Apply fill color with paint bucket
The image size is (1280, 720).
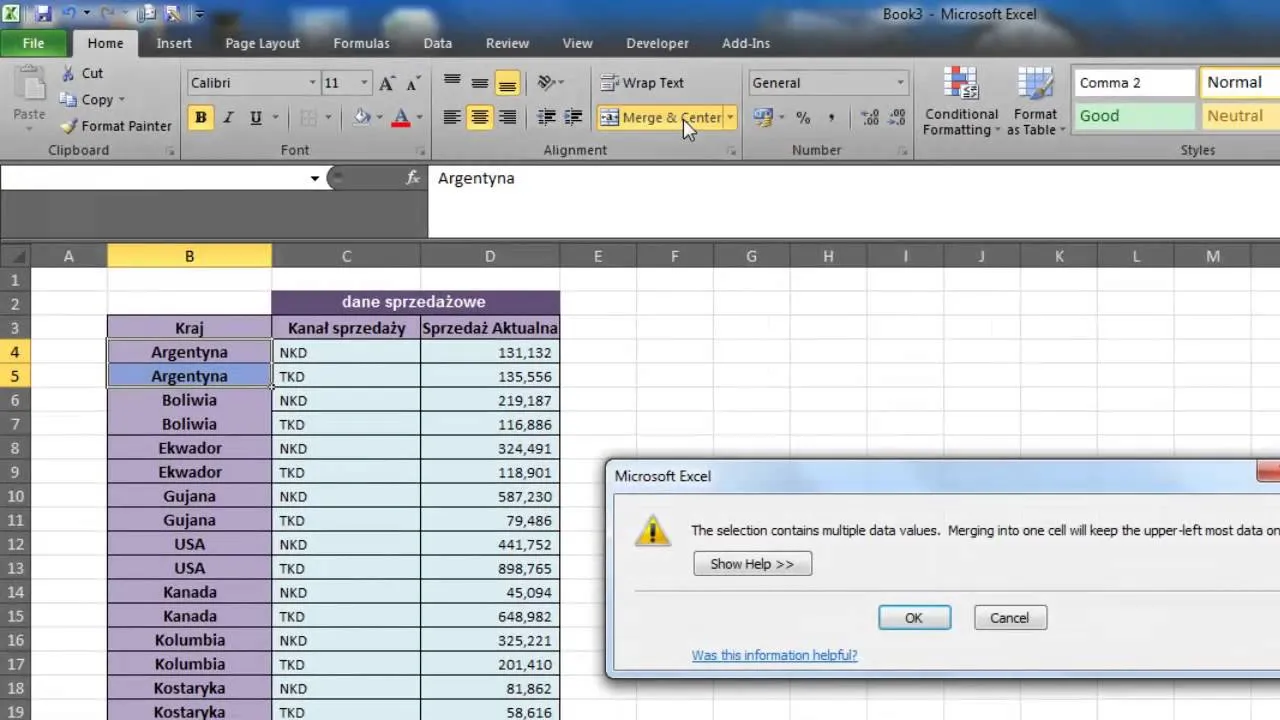pos(362,117)
